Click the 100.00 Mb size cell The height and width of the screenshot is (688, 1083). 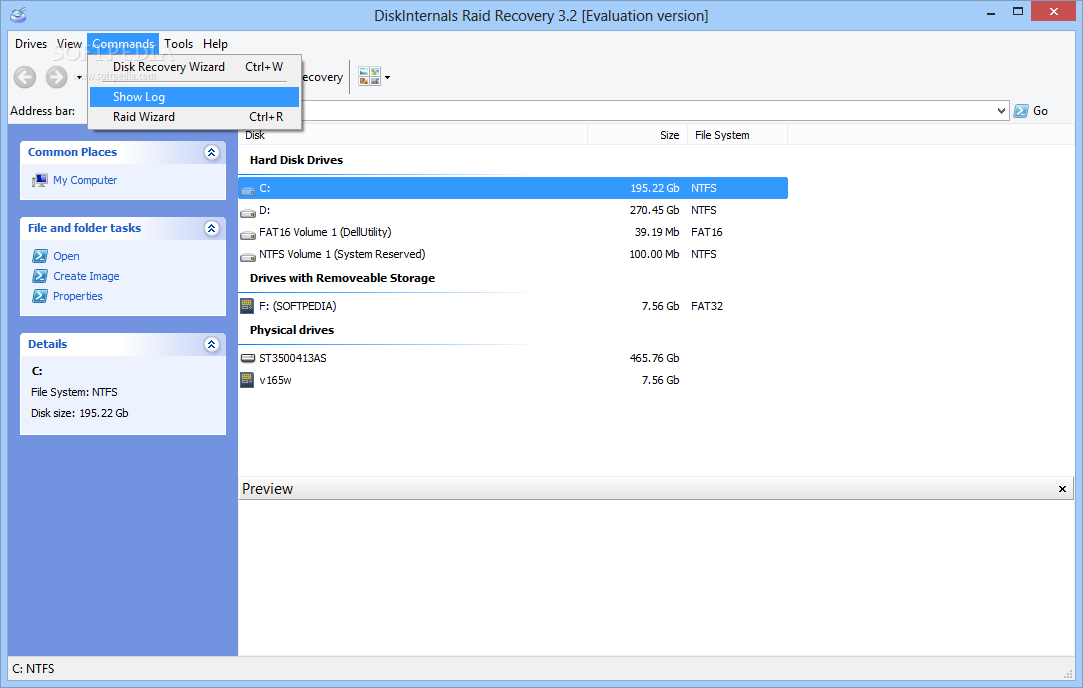(x=655, y=254)
